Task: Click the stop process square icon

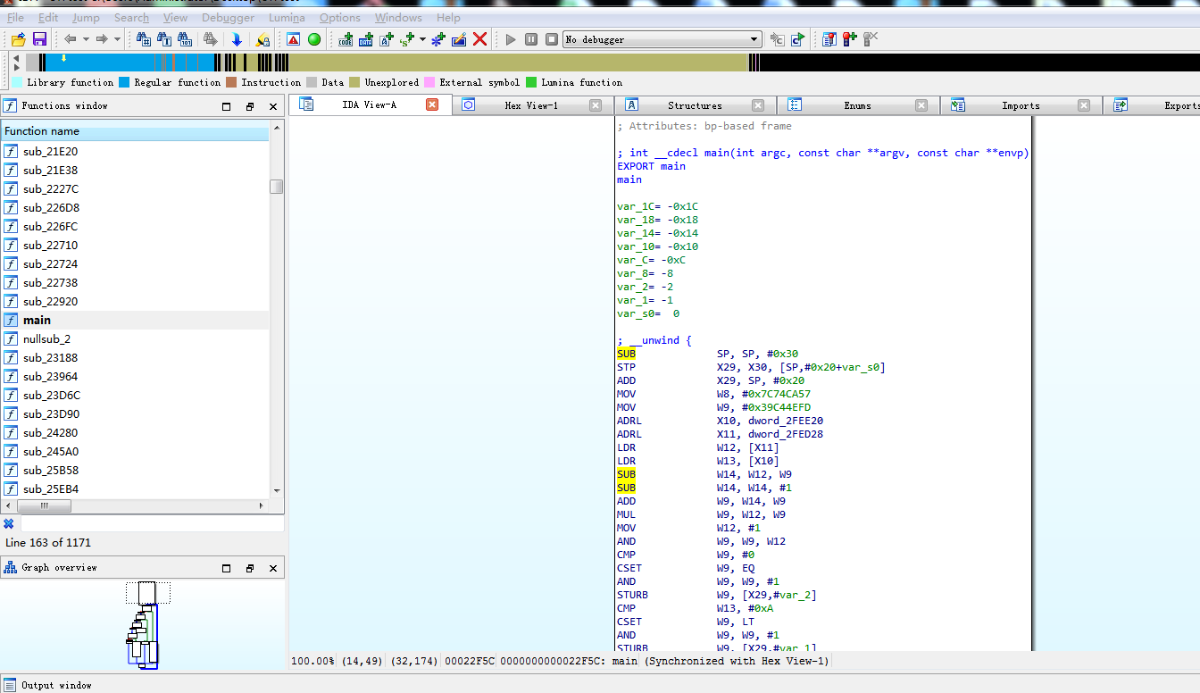Action: coord(551,39)
